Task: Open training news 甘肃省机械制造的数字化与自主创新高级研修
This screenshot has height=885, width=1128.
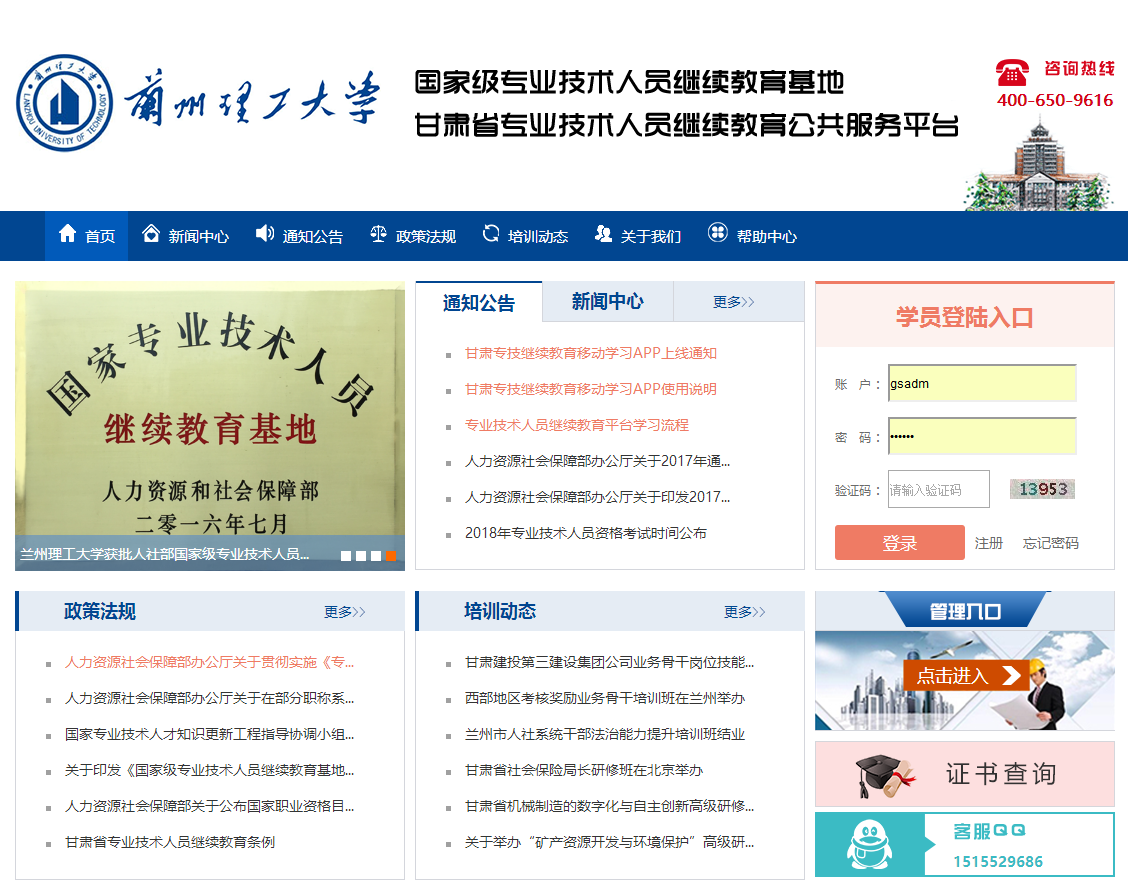Action: 609,807
